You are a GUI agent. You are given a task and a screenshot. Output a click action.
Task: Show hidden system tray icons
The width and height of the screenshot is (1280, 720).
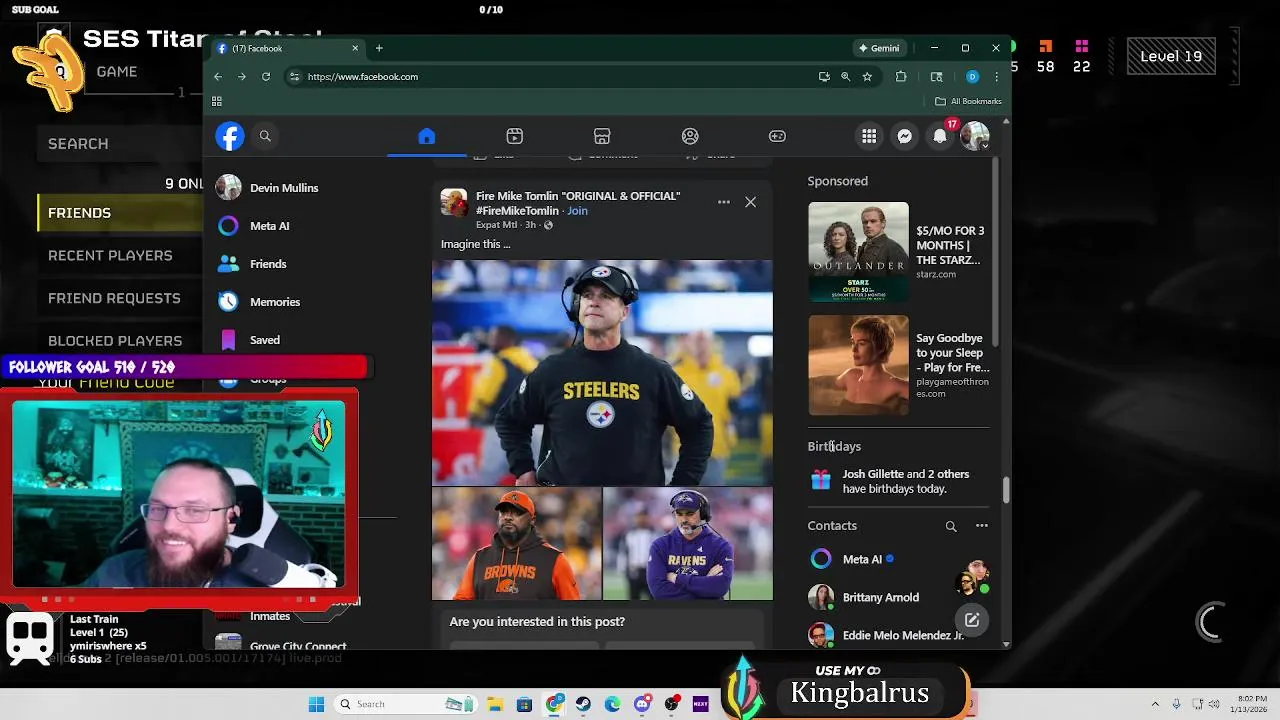point(1155,704)
